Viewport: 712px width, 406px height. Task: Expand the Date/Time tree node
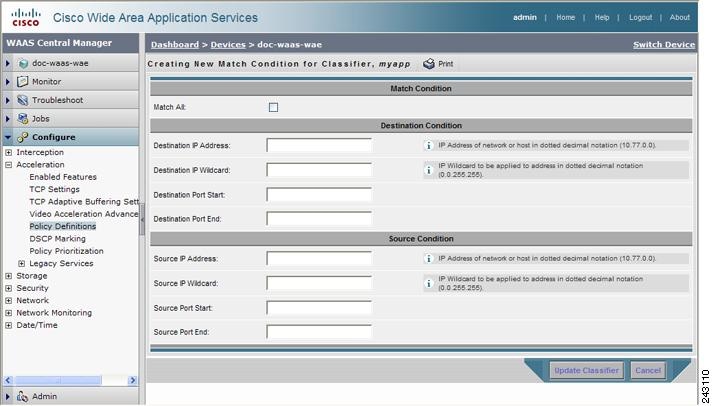click(9, 325)
